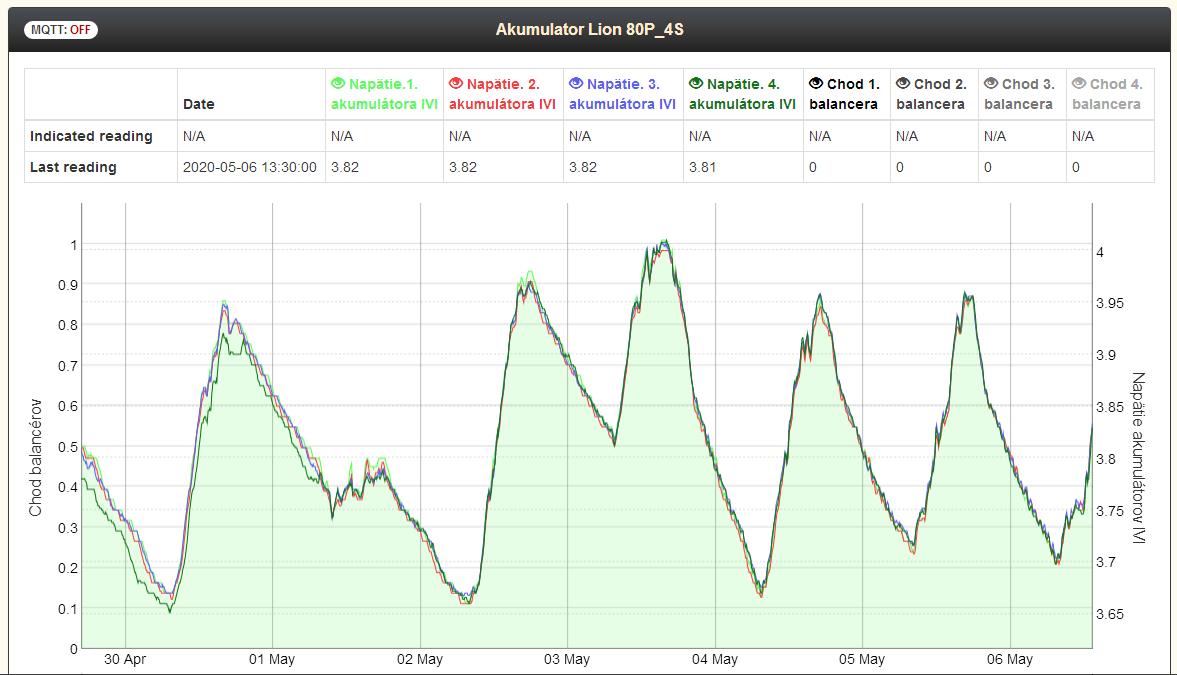Click the 06 May label on time axis

[x=1010, y=660]
